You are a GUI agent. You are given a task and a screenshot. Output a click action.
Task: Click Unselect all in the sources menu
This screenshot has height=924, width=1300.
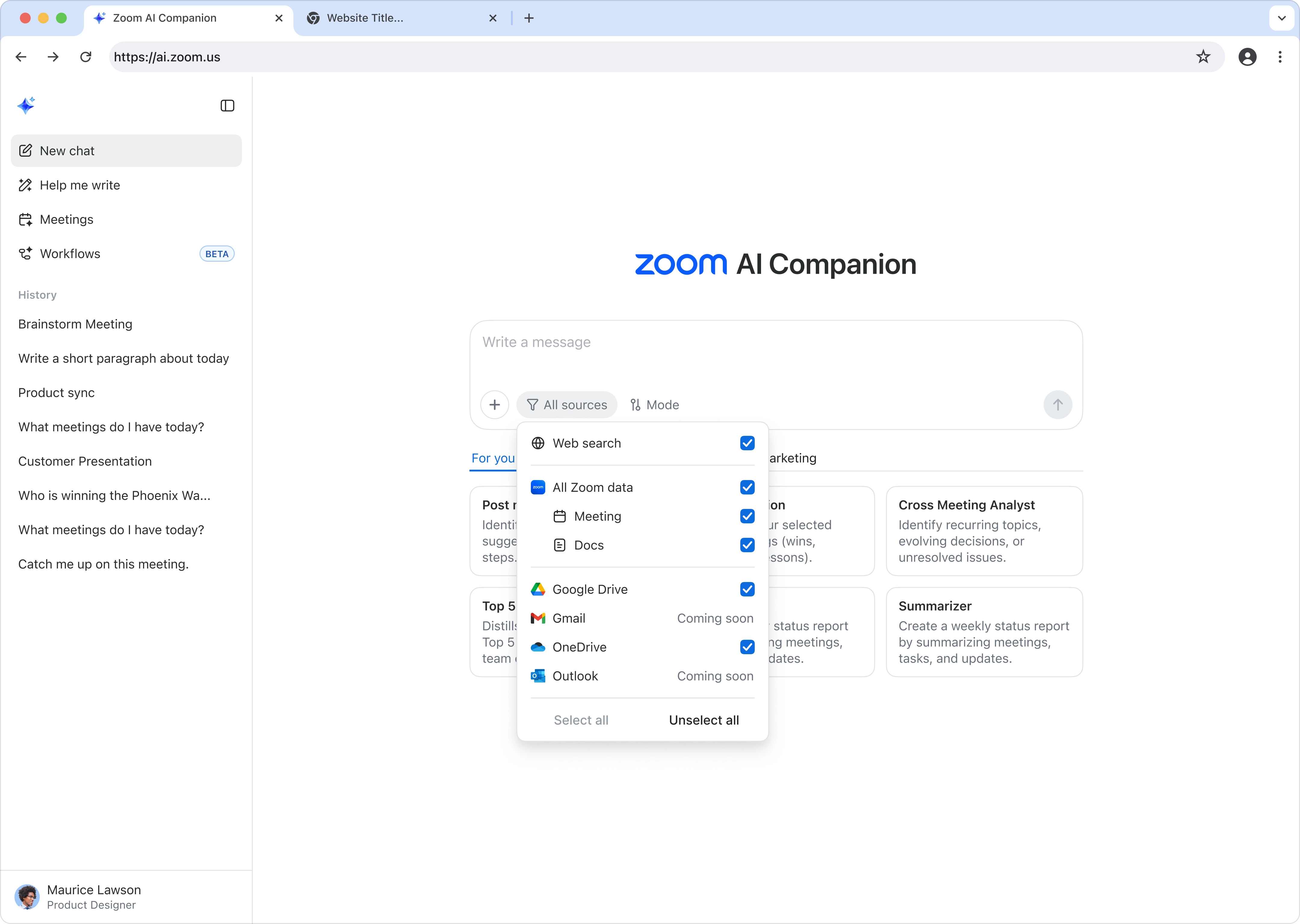click(704, 720)
